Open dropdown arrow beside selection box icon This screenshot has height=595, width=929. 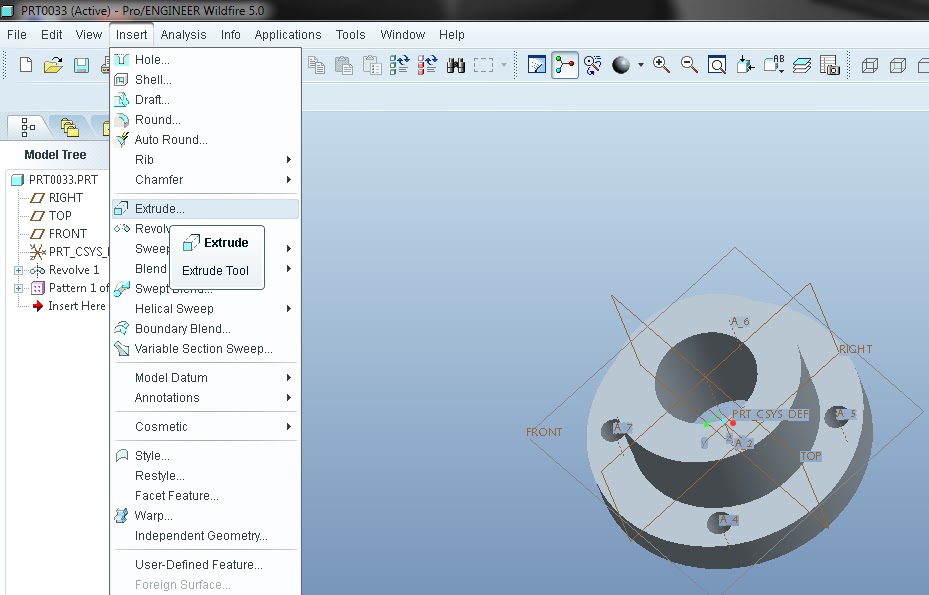[x=504, y=65]
